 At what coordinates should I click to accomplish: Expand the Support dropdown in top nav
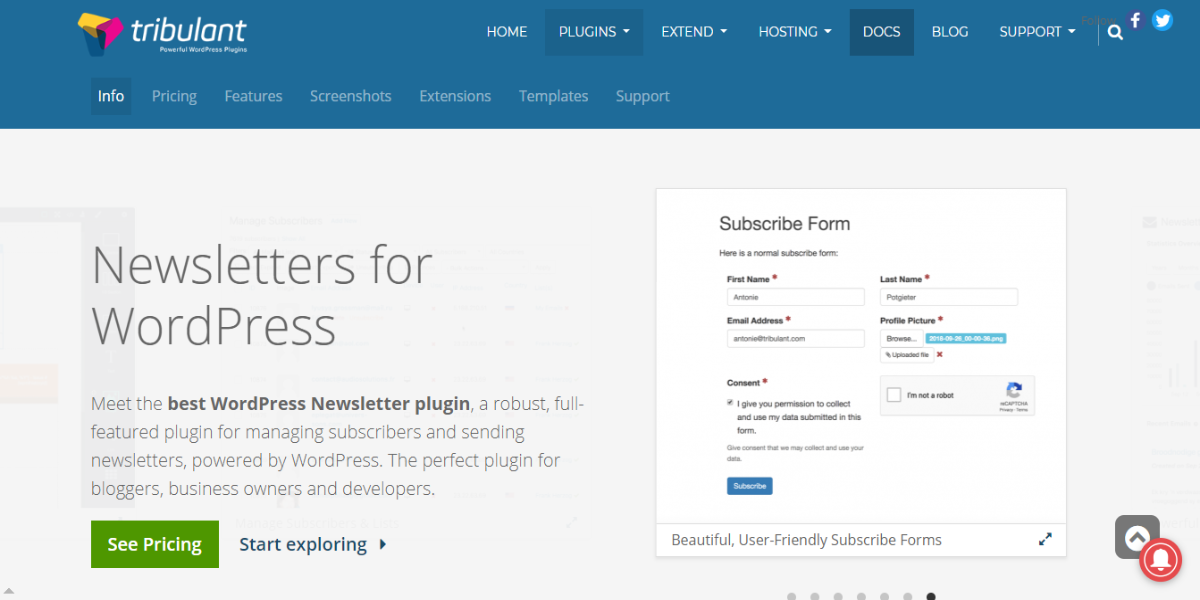coord(1037,32)
